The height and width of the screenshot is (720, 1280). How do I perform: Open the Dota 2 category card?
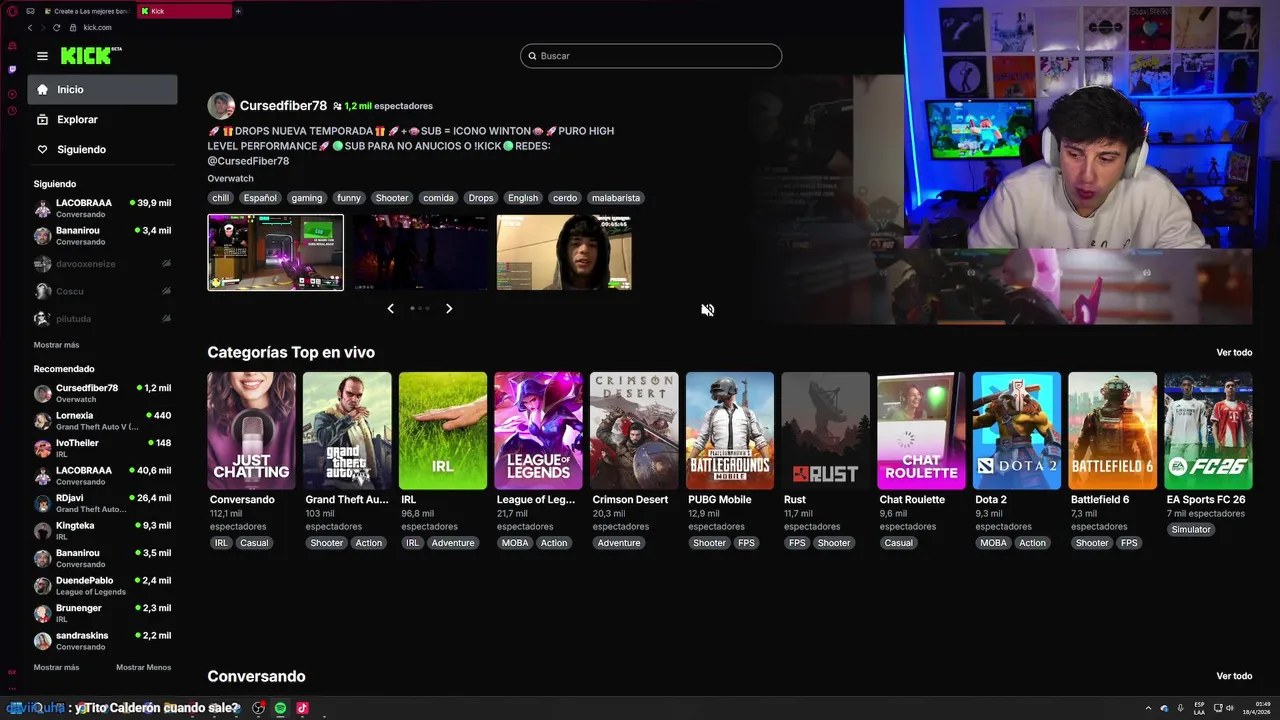[x=1017, y=430]
